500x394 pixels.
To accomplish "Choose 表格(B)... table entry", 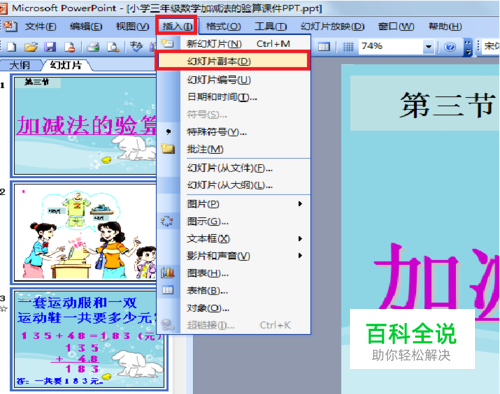I will (234, 291).
